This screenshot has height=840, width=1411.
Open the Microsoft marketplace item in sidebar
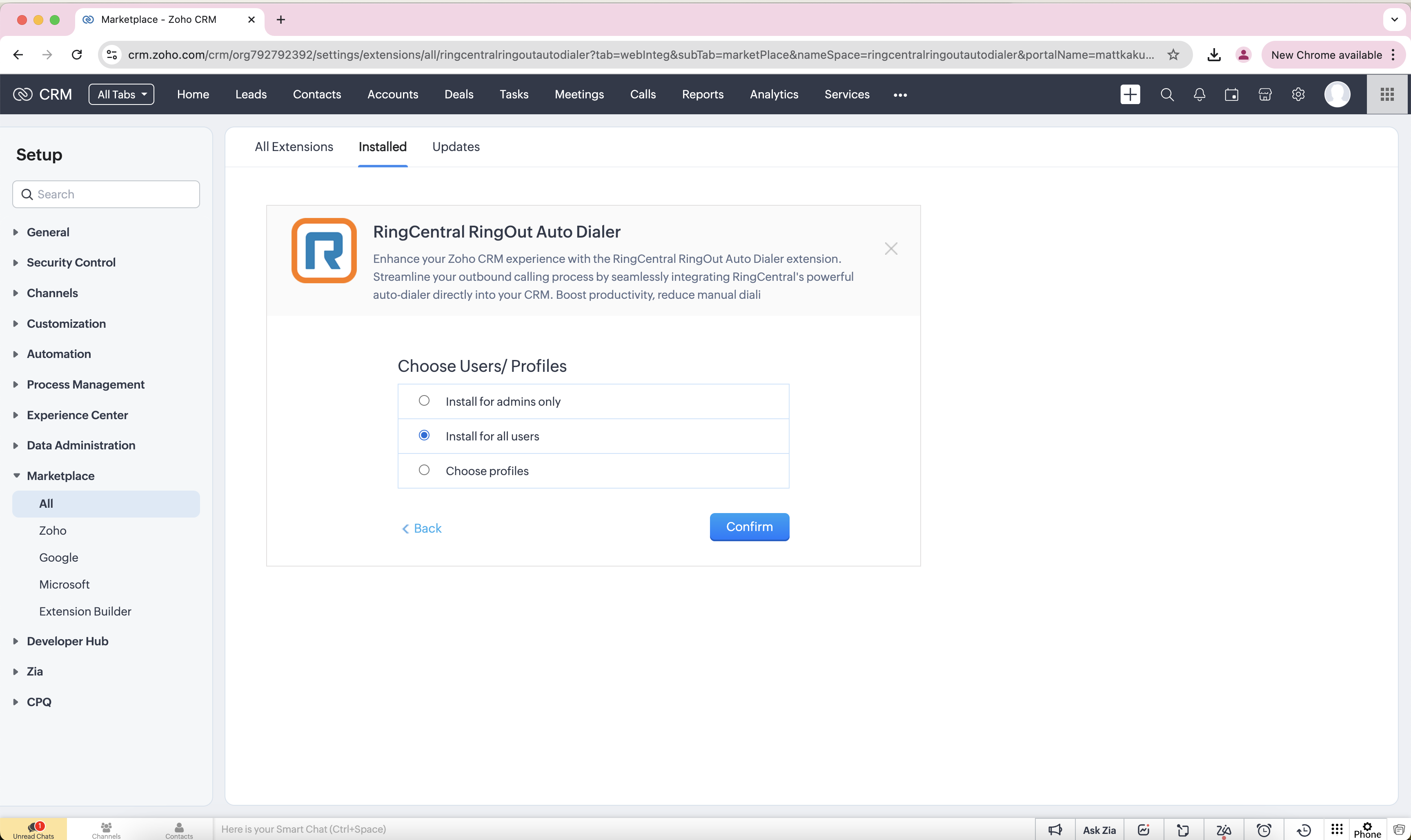tap(64, 584)
